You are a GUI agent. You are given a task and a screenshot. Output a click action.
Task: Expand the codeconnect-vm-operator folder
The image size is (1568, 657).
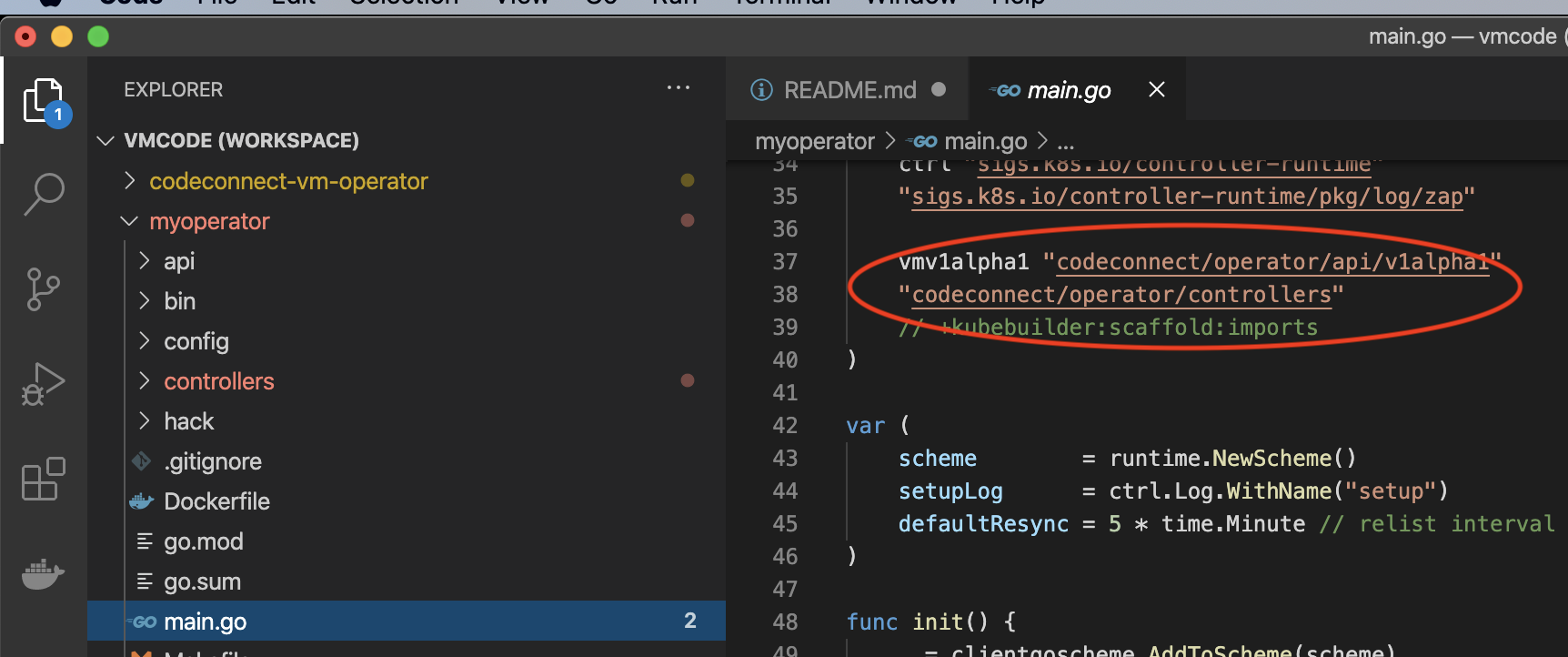pos(130,181)
